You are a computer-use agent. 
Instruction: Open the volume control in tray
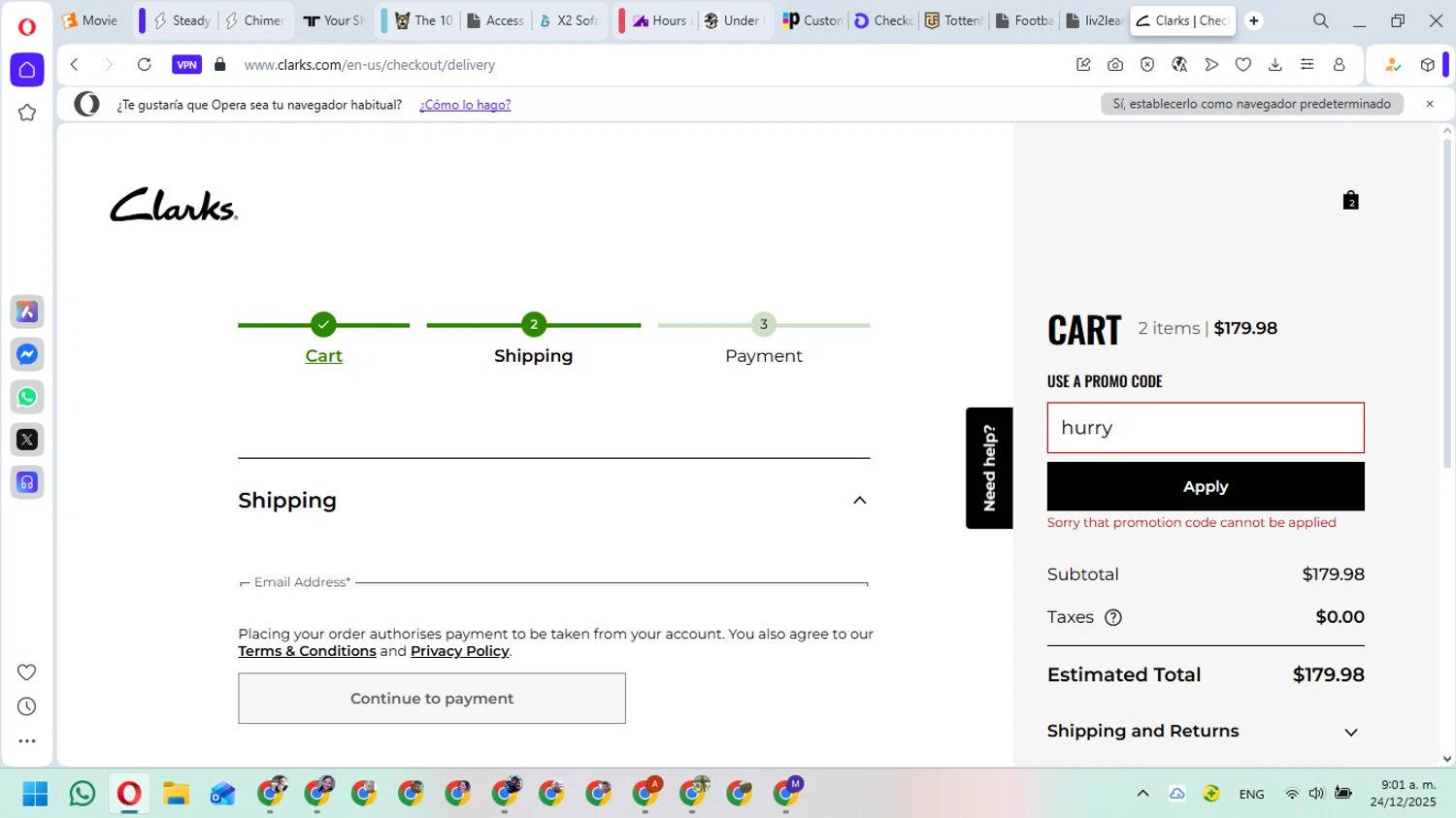click(x=1316, y=794)
